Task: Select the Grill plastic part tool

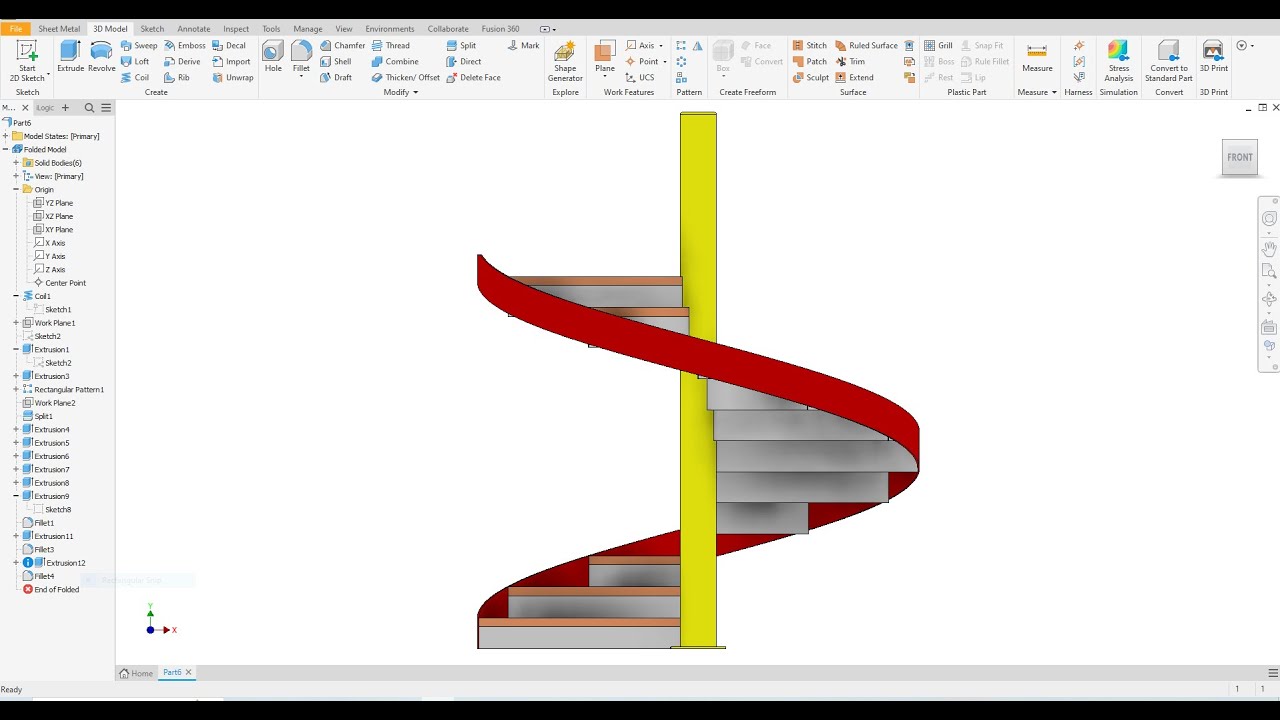Action: coord(938,45)
